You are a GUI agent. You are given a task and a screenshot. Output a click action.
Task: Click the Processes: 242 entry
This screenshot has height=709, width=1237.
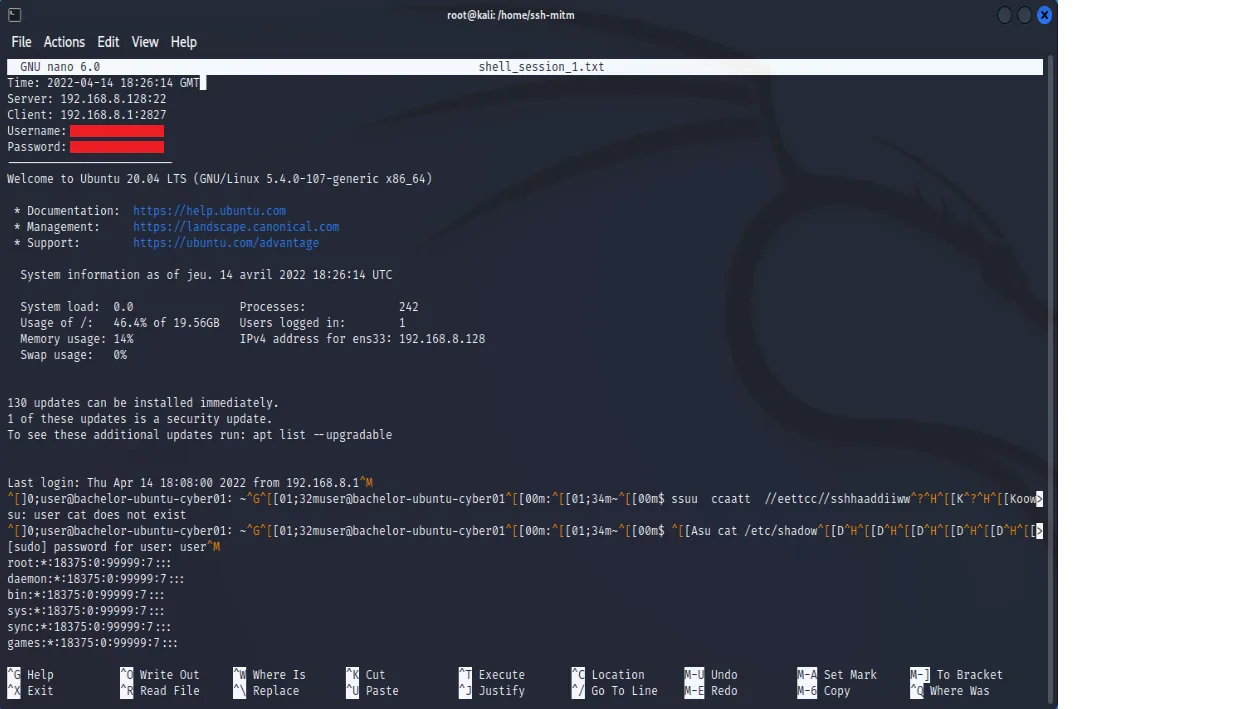click(x=329, y=307)
